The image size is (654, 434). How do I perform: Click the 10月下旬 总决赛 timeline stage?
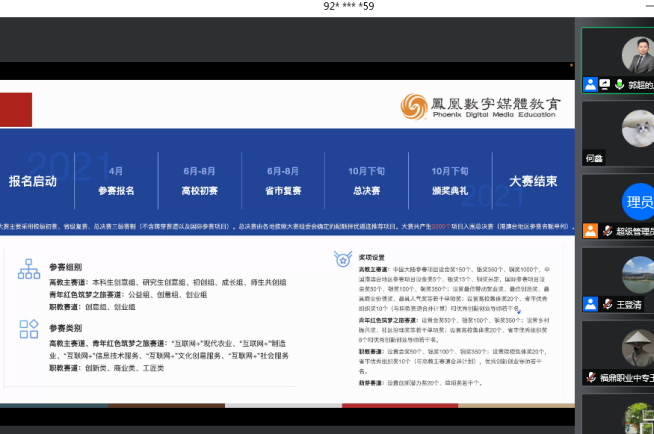[367, 180]
